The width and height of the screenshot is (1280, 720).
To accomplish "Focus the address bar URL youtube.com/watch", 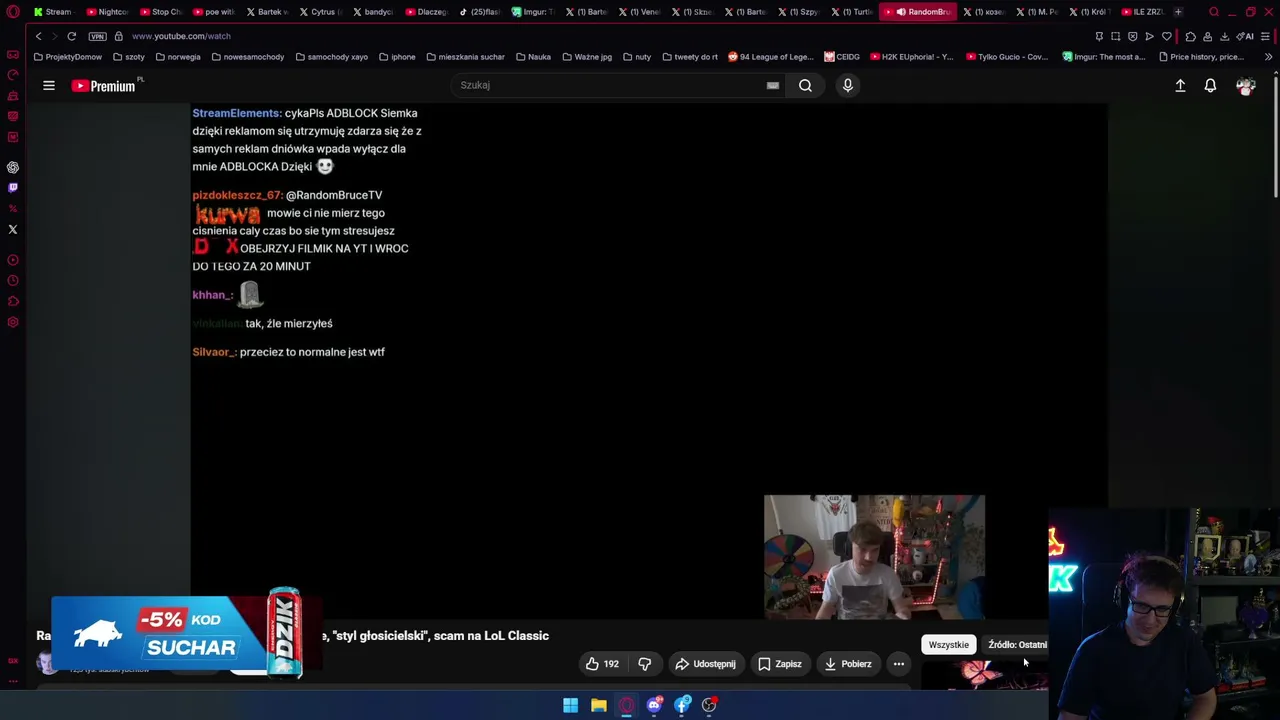I will tap(181, 36).
